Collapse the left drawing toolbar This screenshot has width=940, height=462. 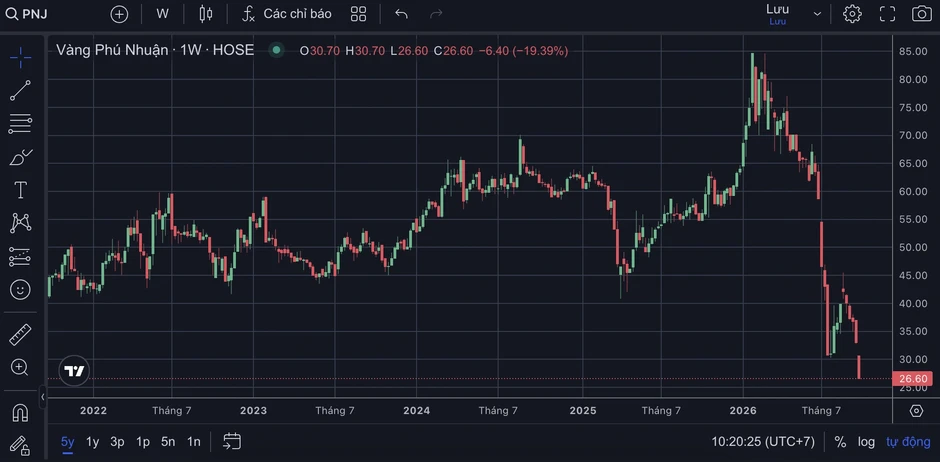pos(43,397)
